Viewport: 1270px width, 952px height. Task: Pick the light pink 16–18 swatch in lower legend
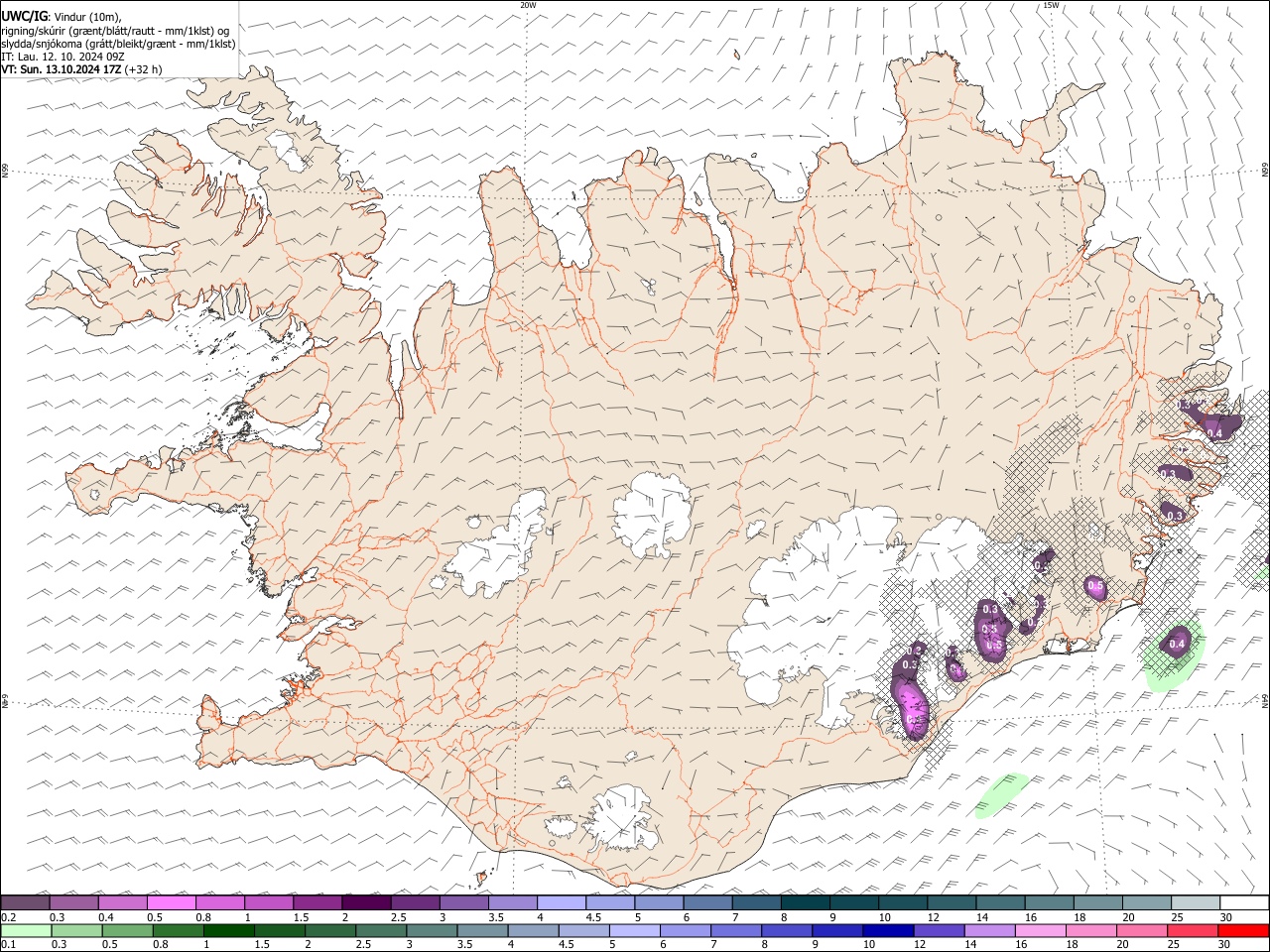(1039, 930)
